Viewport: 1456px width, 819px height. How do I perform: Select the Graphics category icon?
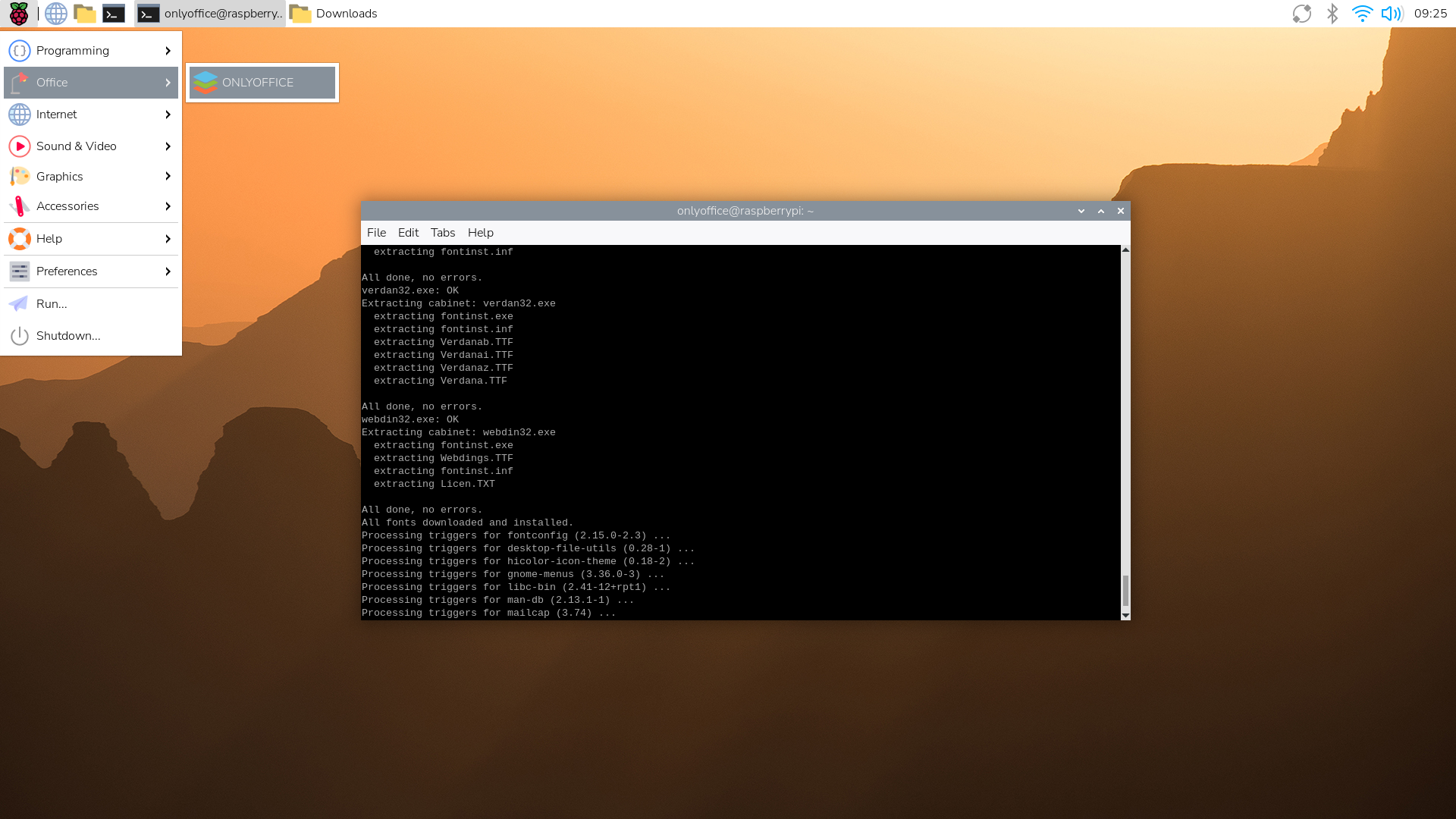click(19, 176)
